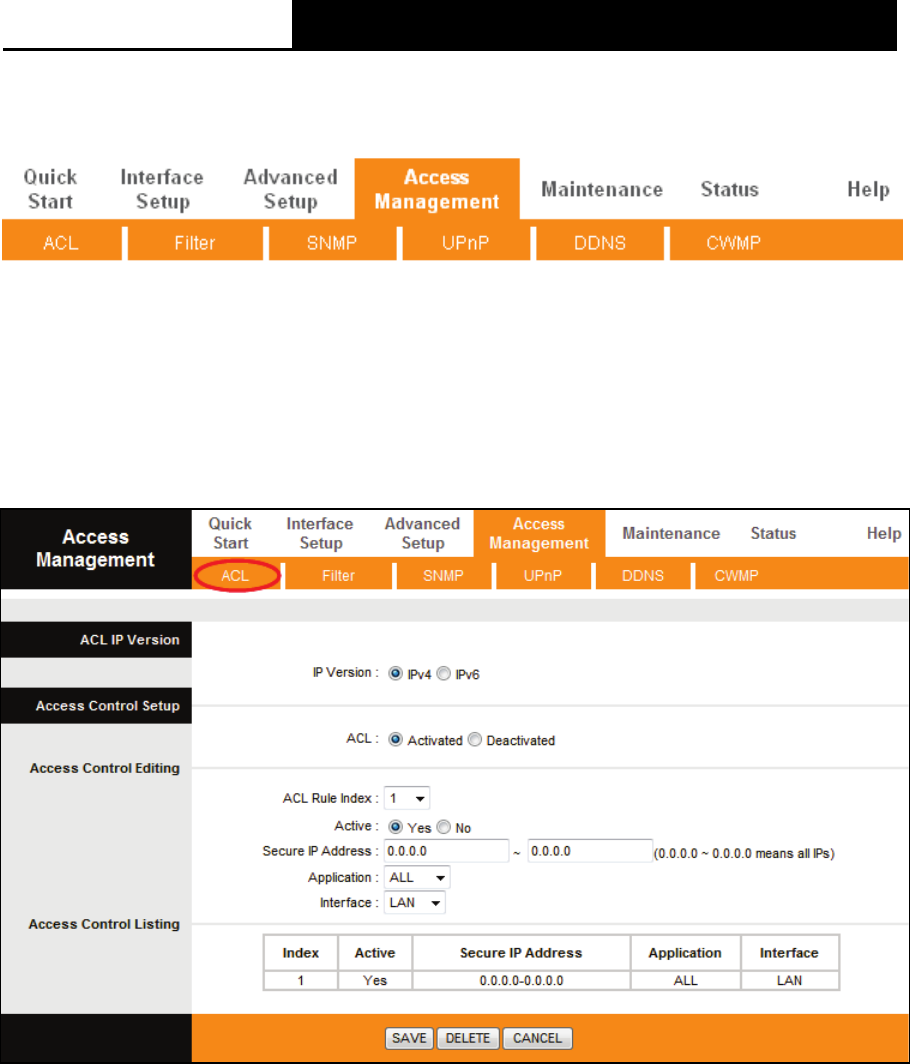Open Help in the upper standalone menu strip
Viewport: 910px width, 1064px height.
pos(868,189)
